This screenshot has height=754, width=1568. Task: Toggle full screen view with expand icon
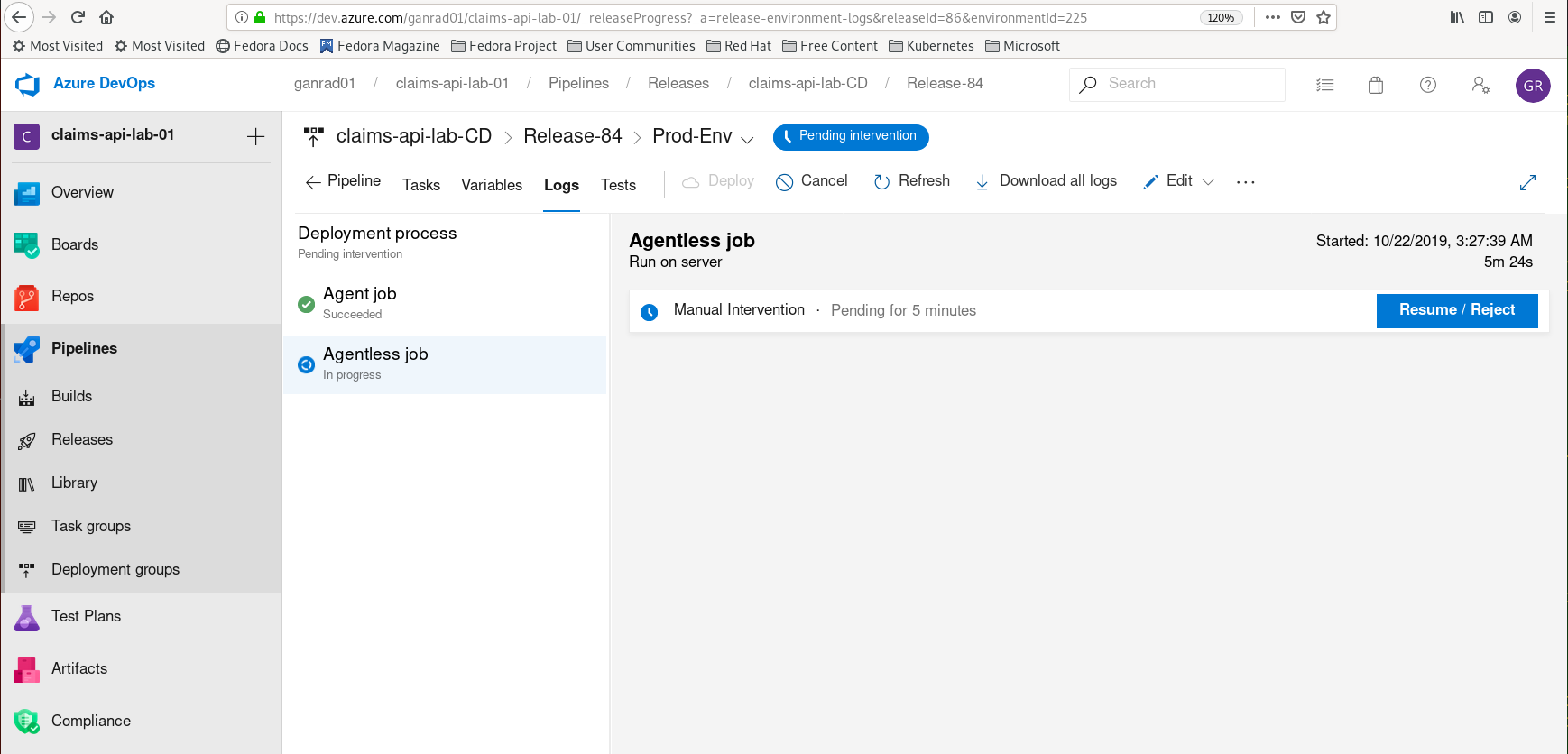[x=1527, y=182]
